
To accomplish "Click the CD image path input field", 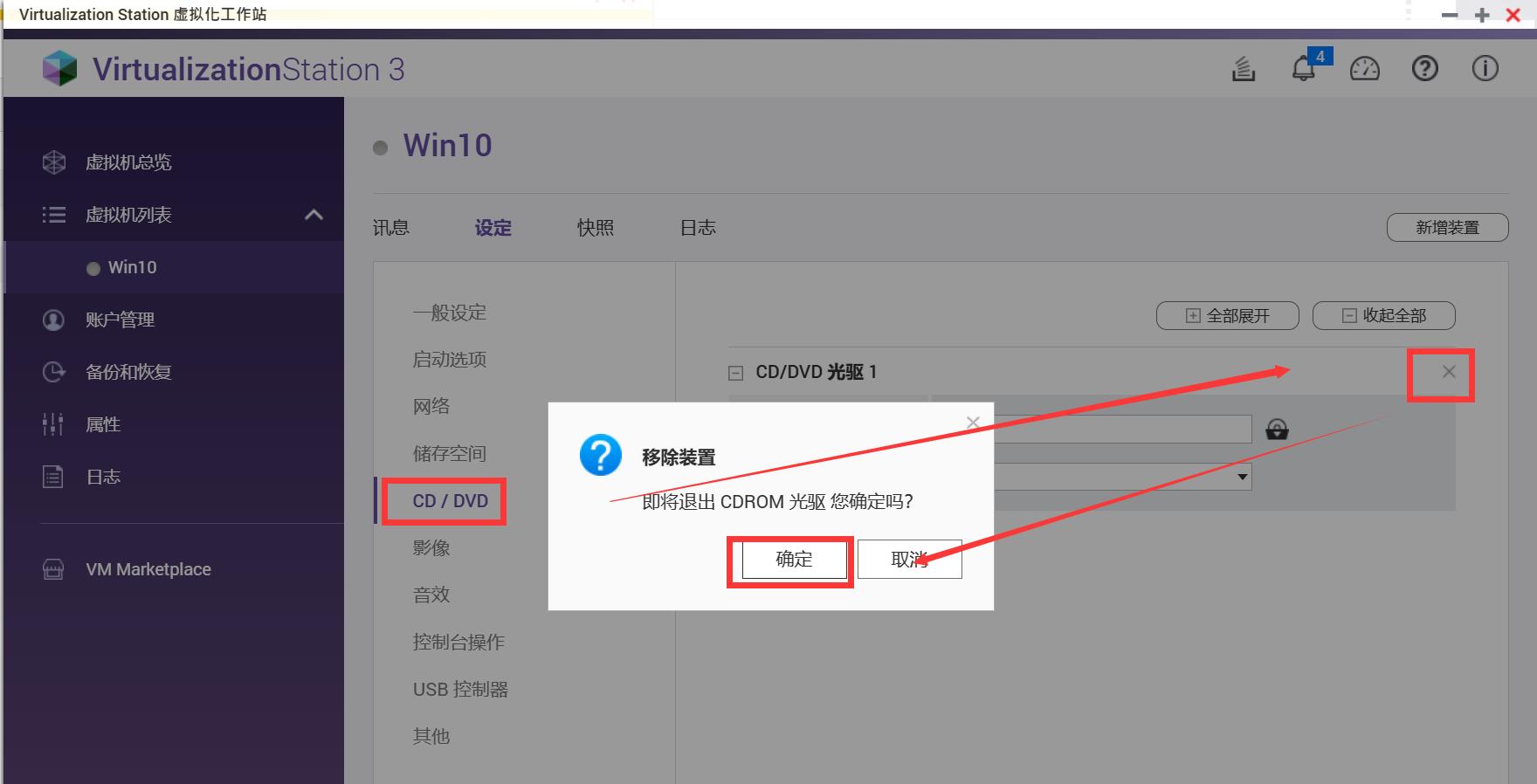I will pyautogui.click(x=1122, y=429).
